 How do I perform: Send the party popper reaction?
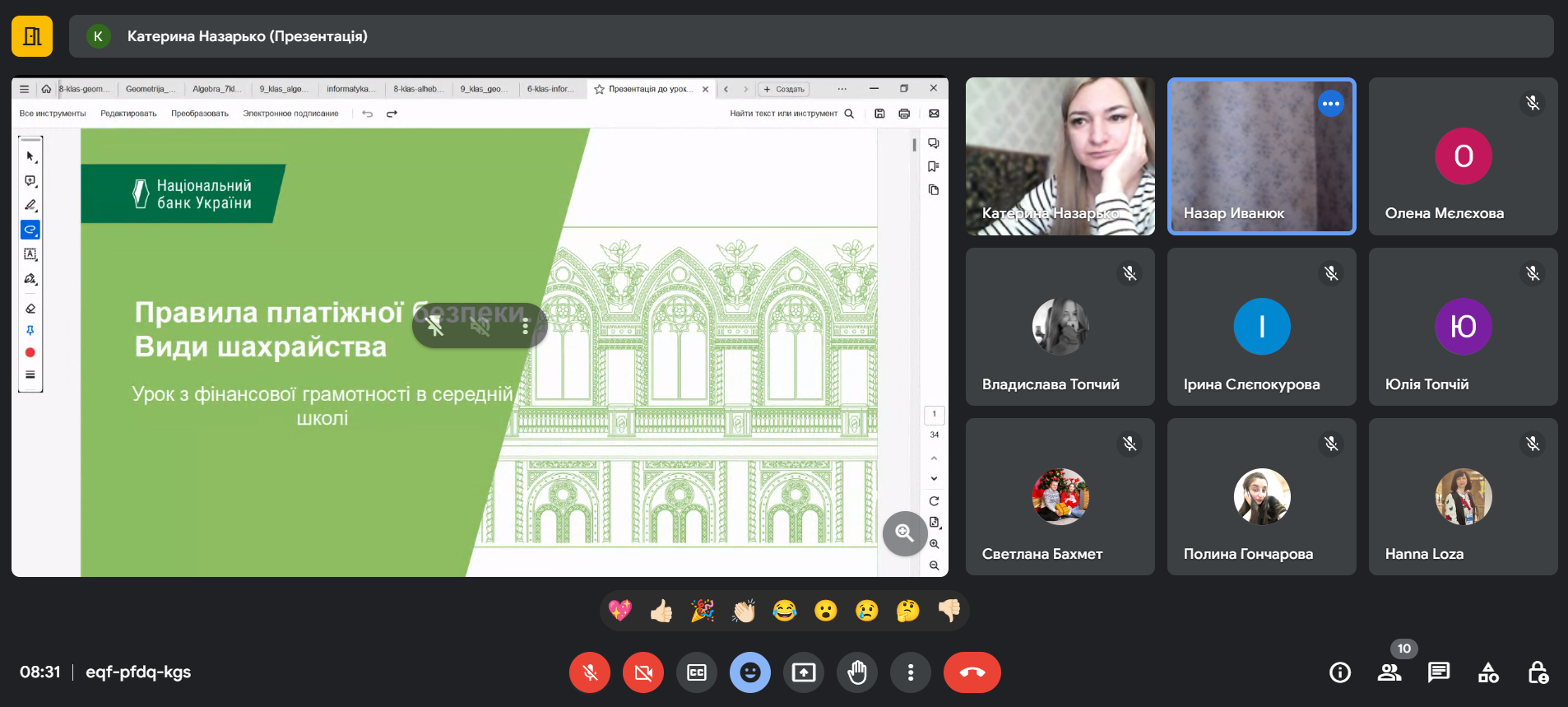703,611
